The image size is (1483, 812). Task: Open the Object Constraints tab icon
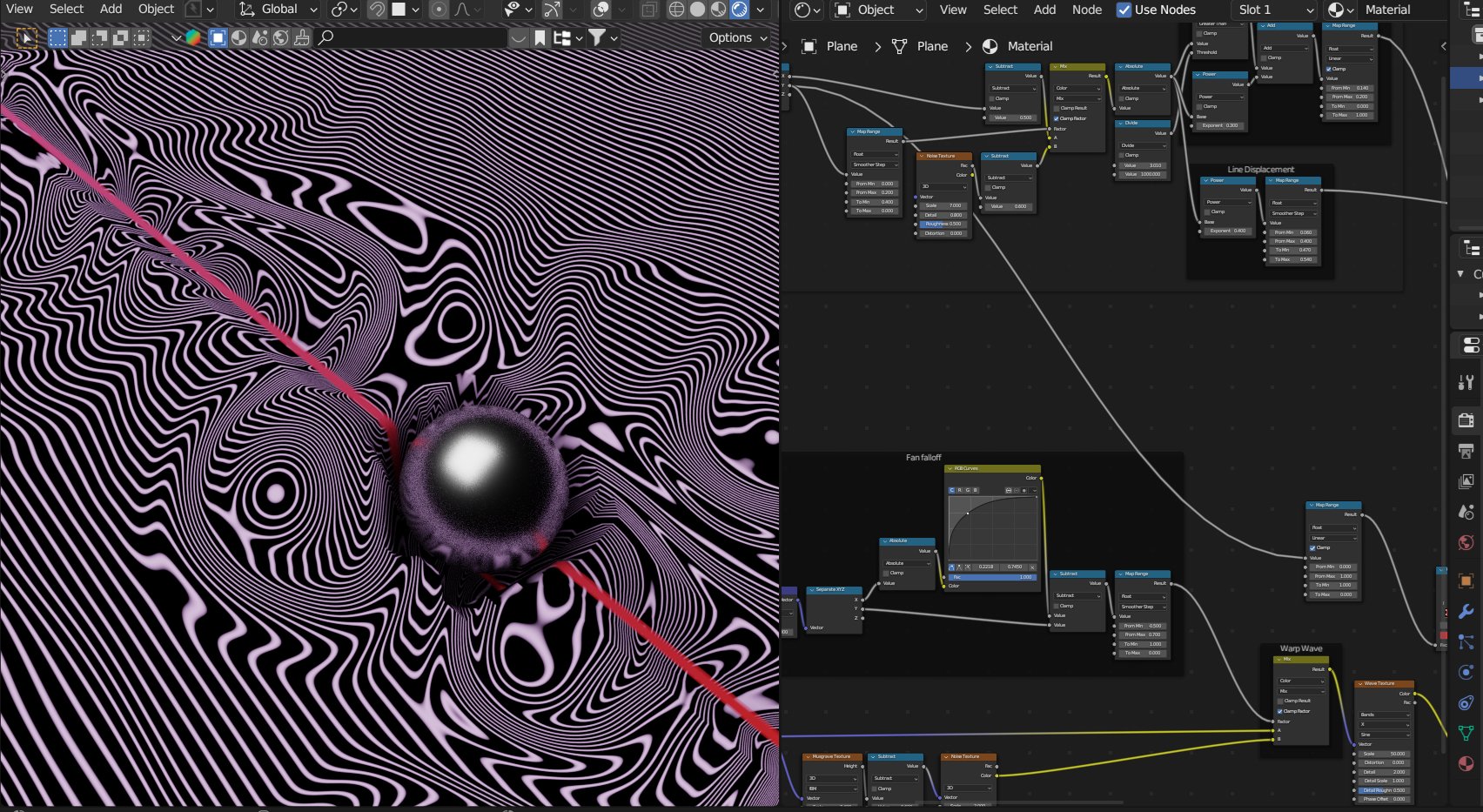coord(1466,702)
